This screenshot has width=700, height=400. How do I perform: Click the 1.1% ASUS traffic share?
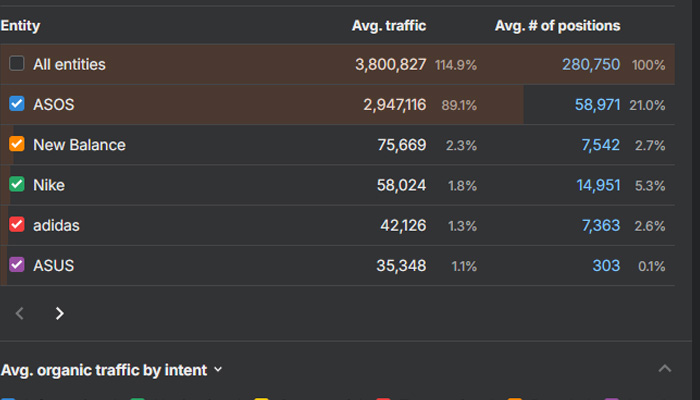(464, 266)
